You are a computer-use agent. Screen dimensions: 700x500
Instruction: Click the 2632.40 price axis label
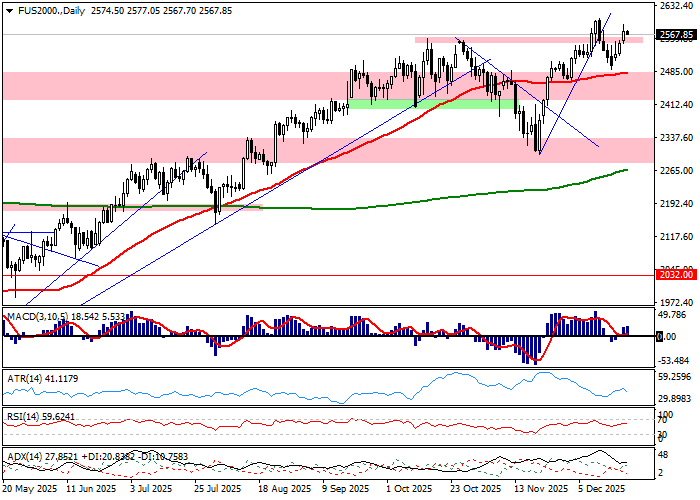[x=676, y=6]
